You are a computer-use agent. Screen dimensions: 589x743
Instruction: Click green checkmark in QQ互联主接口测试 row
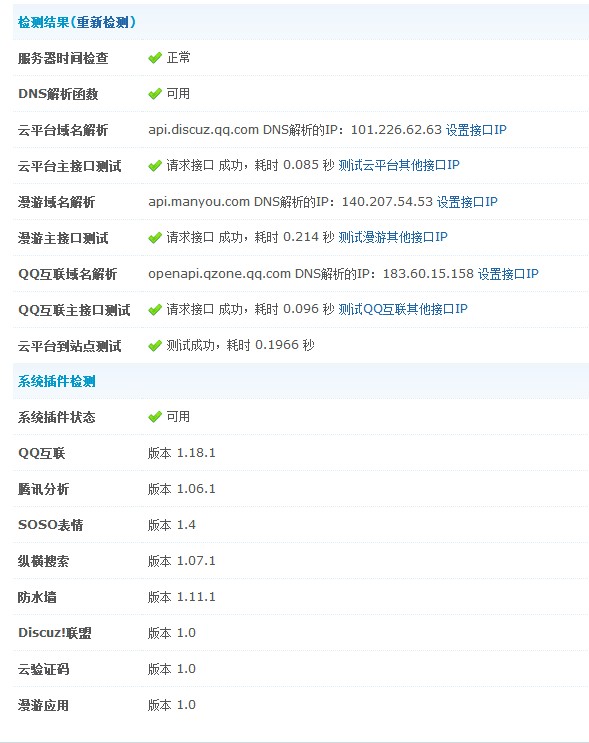155,310
